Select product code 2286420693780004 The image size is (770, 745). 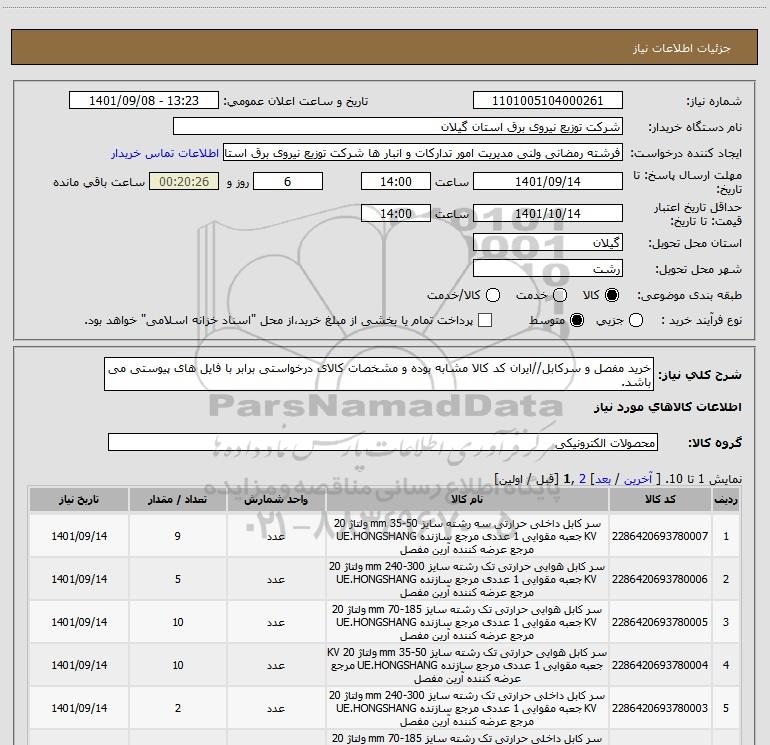[660, 665]
